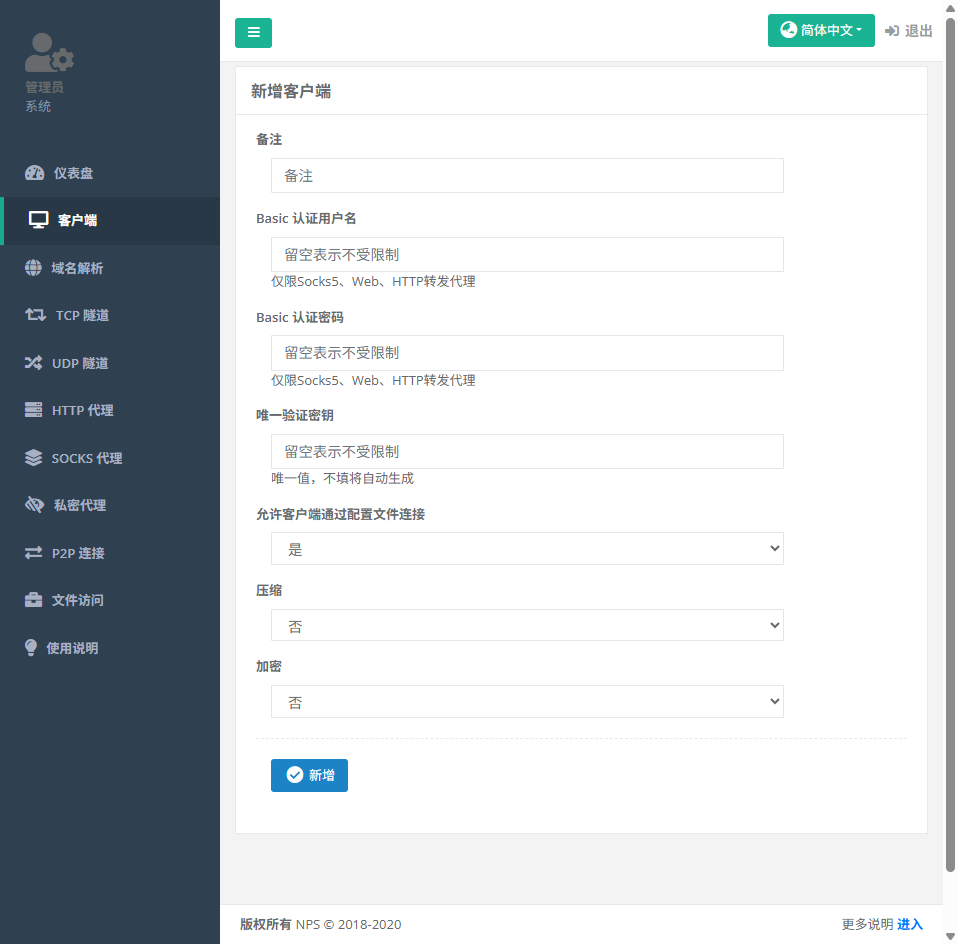Click the layers icon for SOCKS 代理
Image resolution: width=958 pixels, height=944 pixels.
[33, 458]
